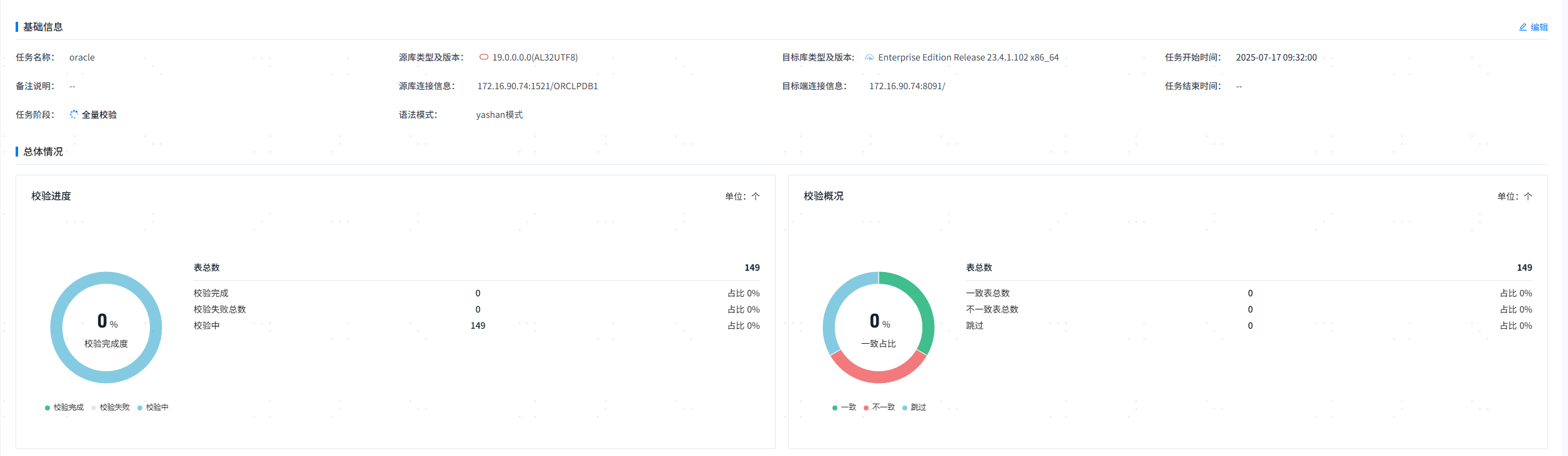Click the target database cloud icon
This screenshot has height=456, width=1568.
click(x=869, y=57)
